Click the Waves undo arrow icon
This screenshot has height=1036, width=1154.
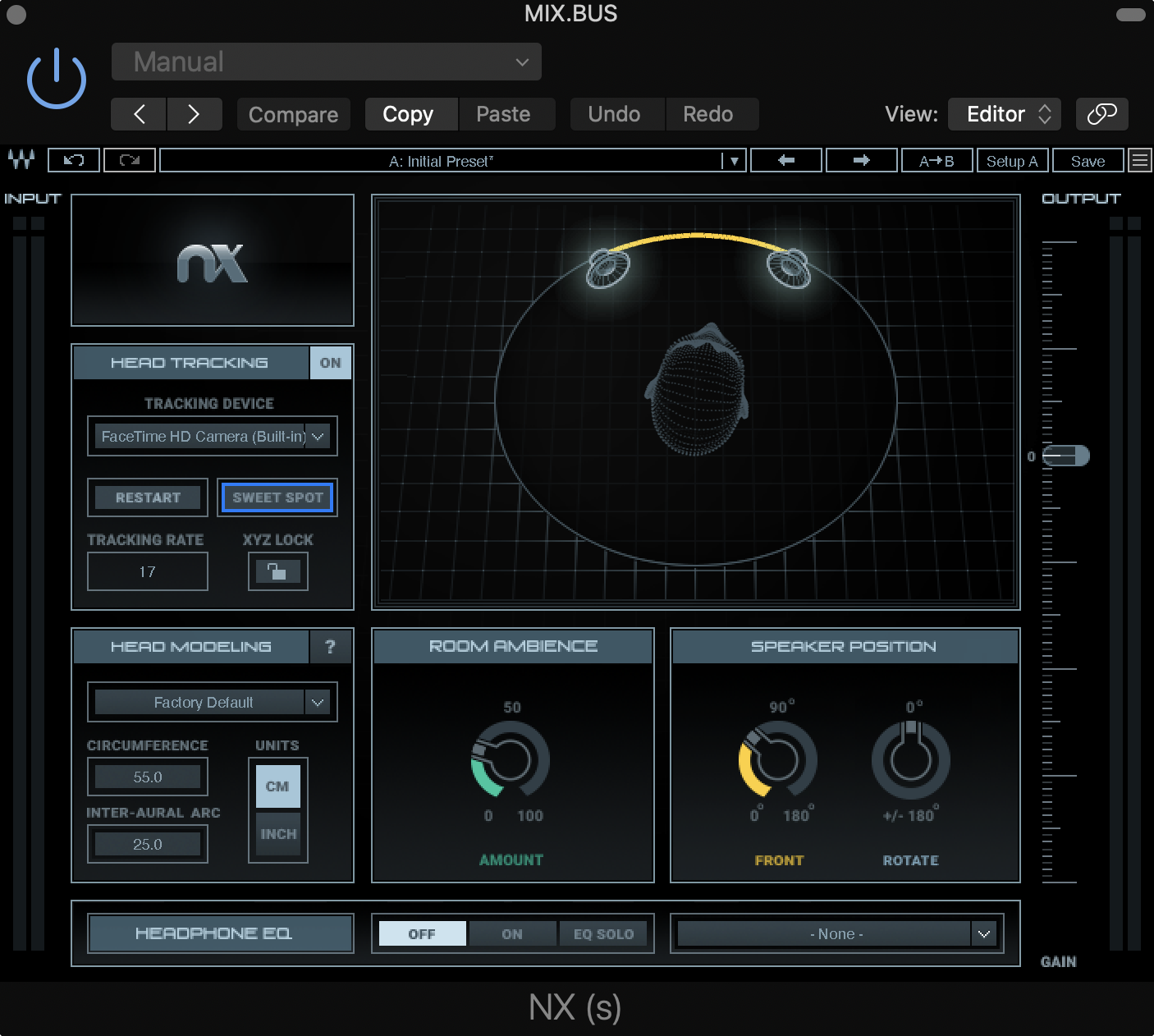point(74,160)
